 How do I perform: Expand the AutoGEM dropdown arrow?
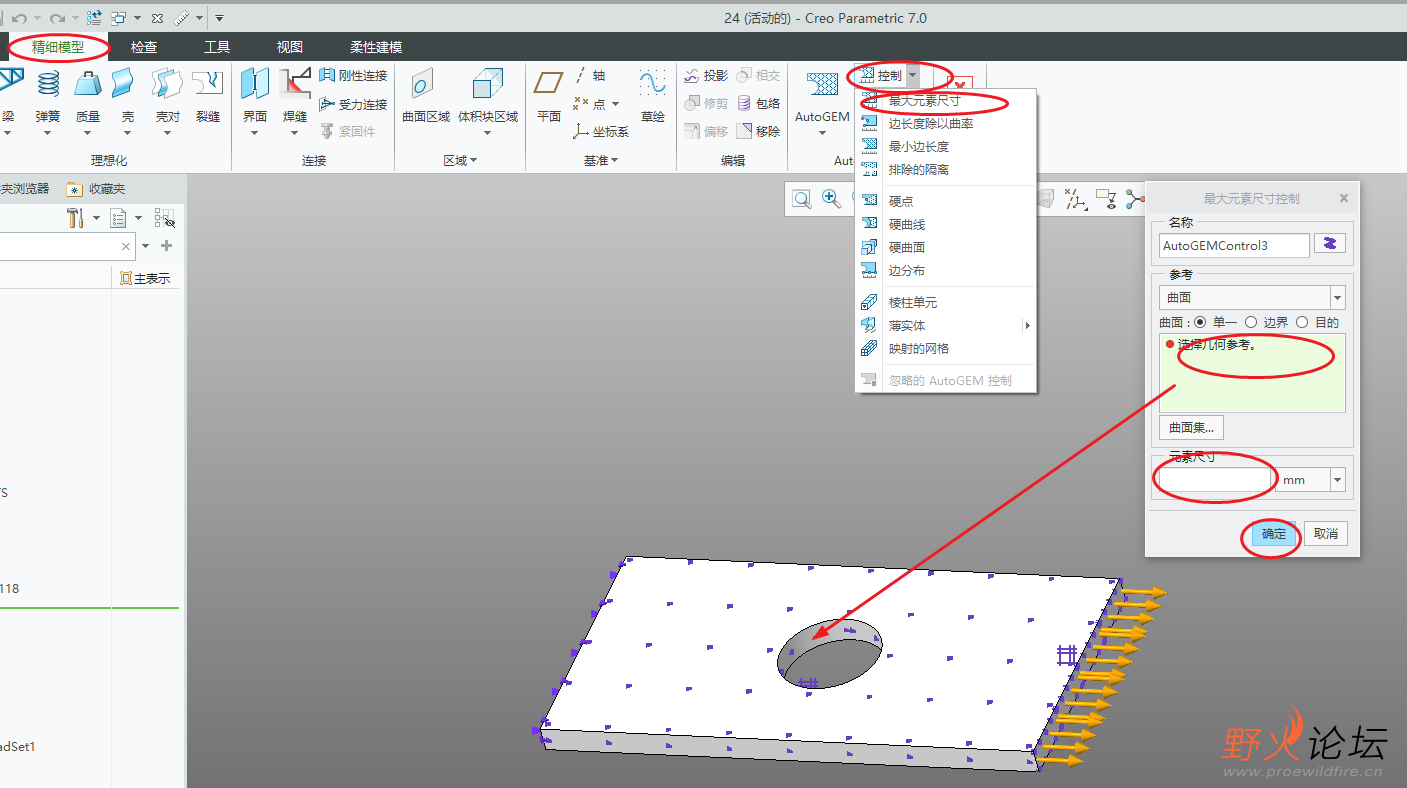[x=822, y=133]
